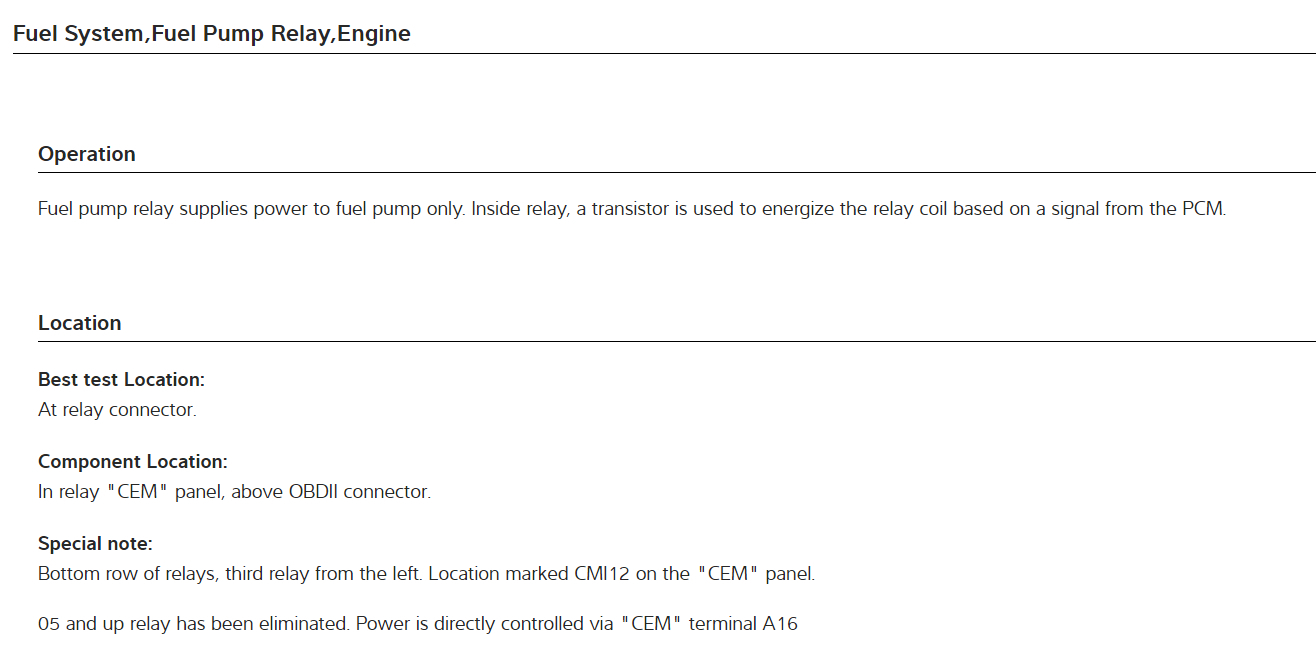Select the Operation section heading
The height and width of the screenshot is (665, 1316).
click(x=87, y=154)
